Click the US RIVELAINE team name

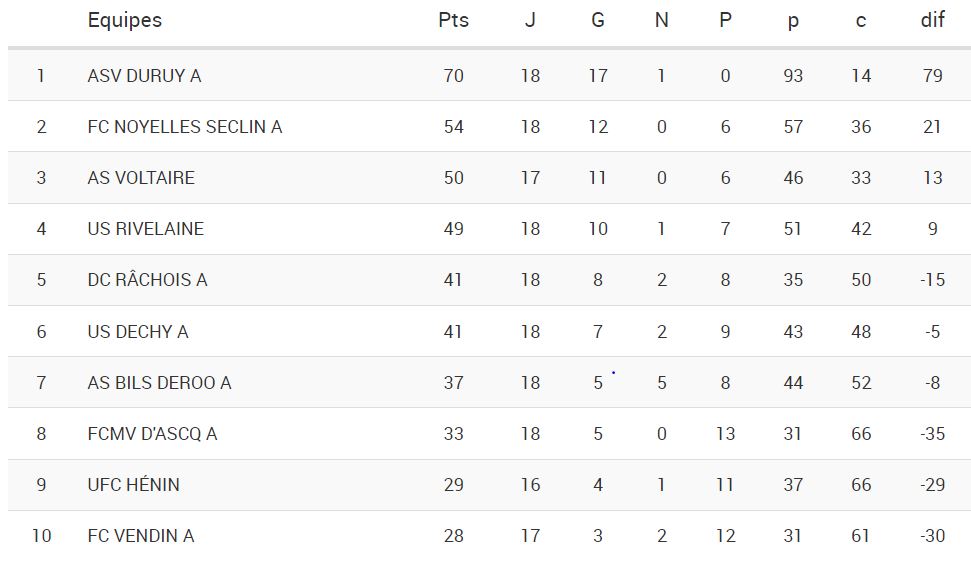(145, 228)
